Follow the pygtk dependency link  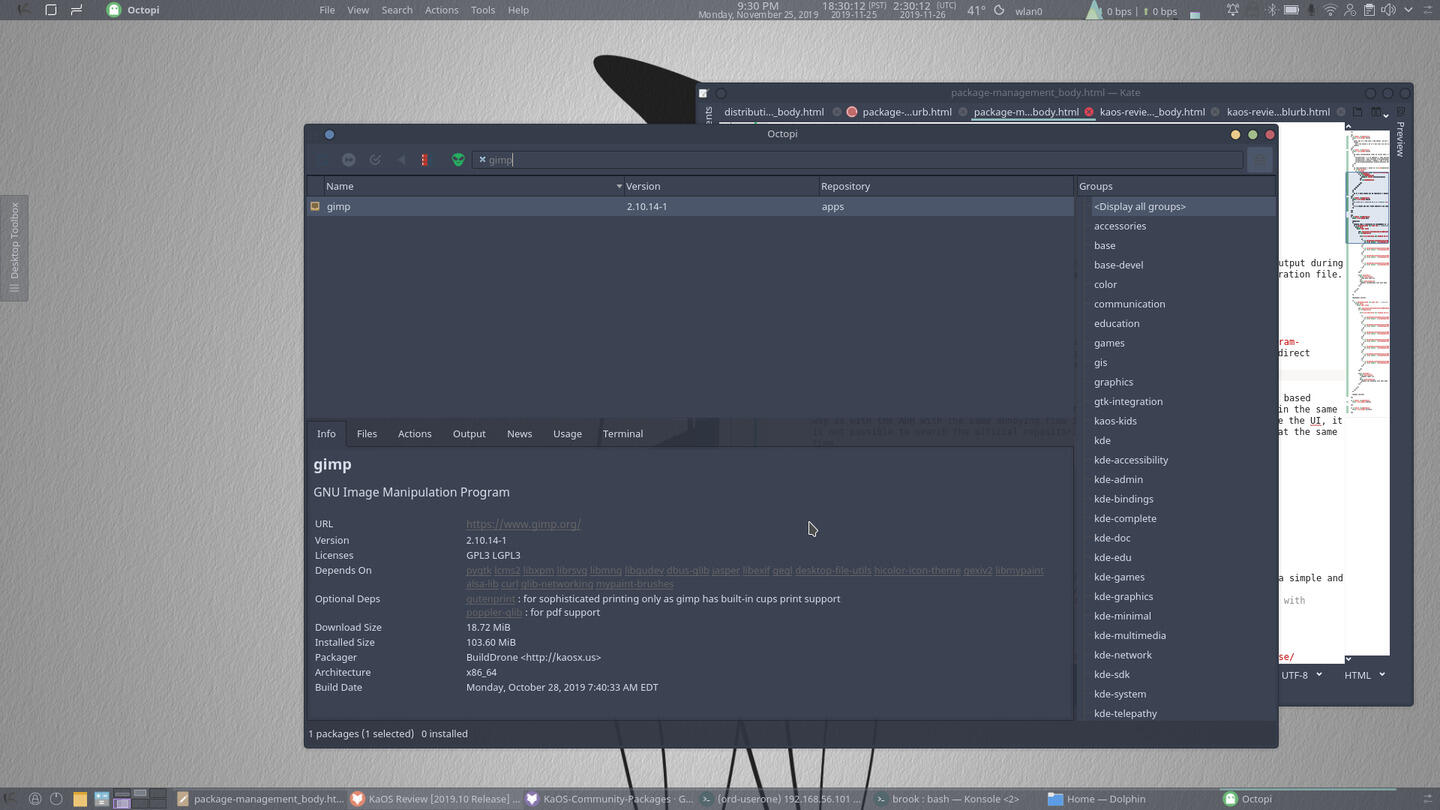pyautogui.click(x=478, y=571)
